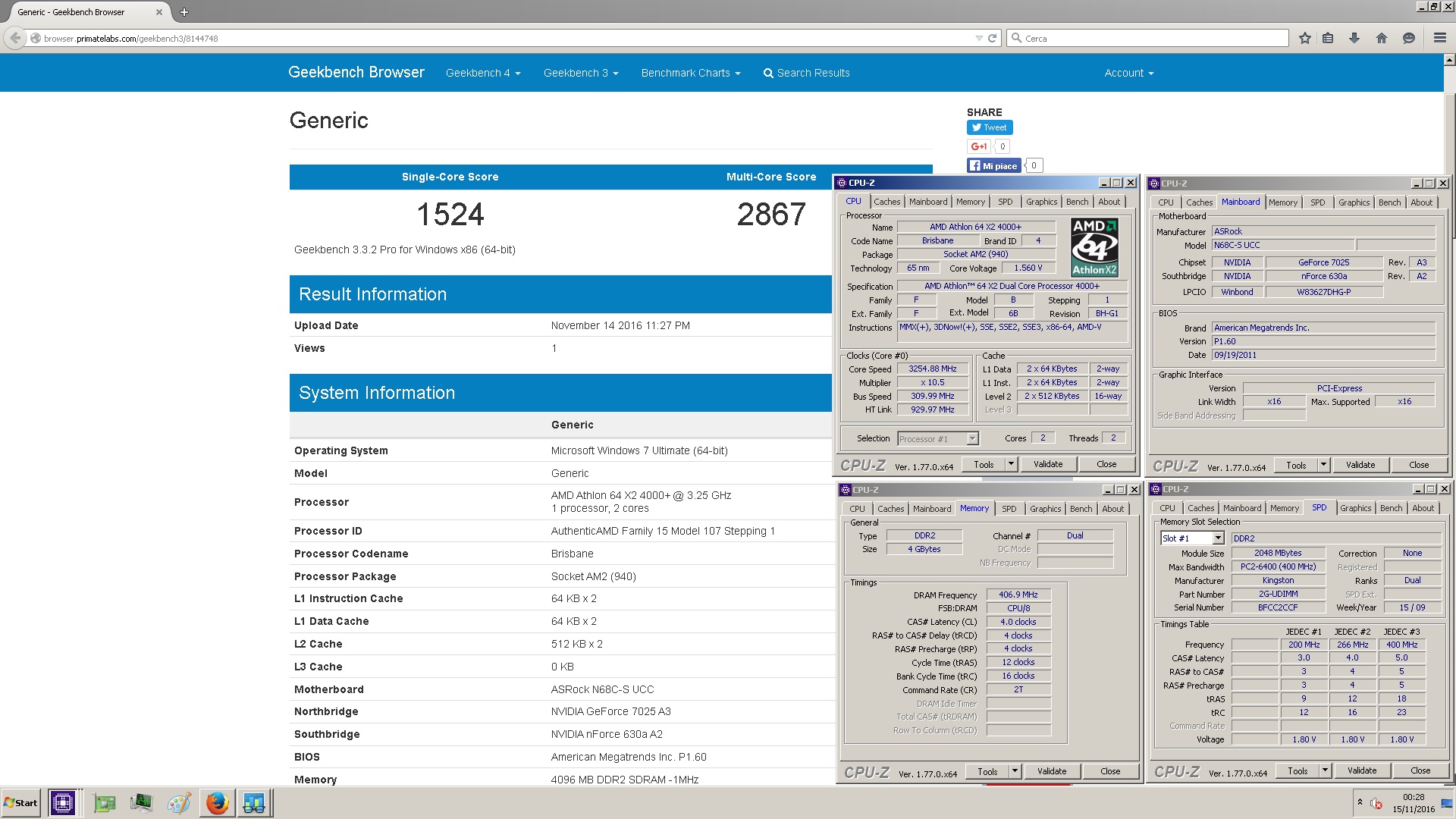Reload the page with the refresh icon
Screen dimensions: 1456x819
tap(992, 38)
